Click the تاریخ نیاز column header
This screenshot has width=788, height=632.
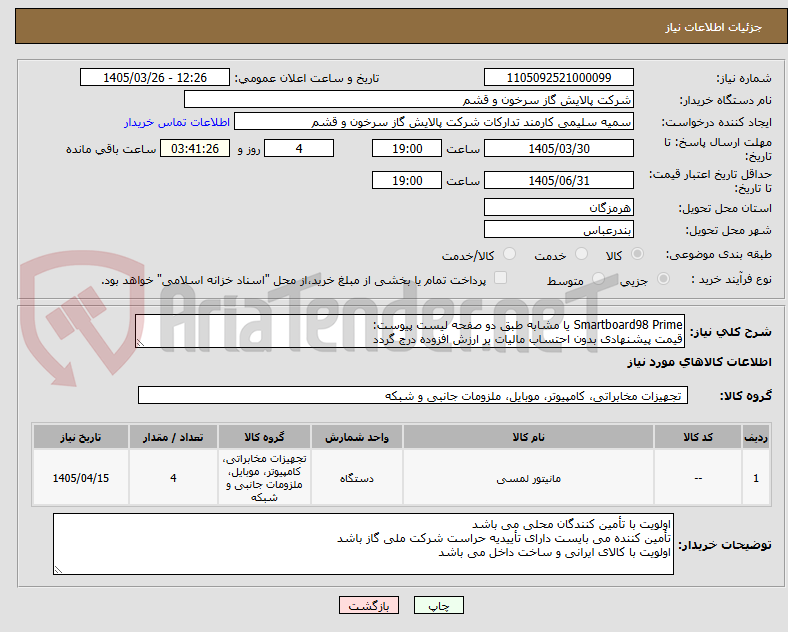[81, 437]
